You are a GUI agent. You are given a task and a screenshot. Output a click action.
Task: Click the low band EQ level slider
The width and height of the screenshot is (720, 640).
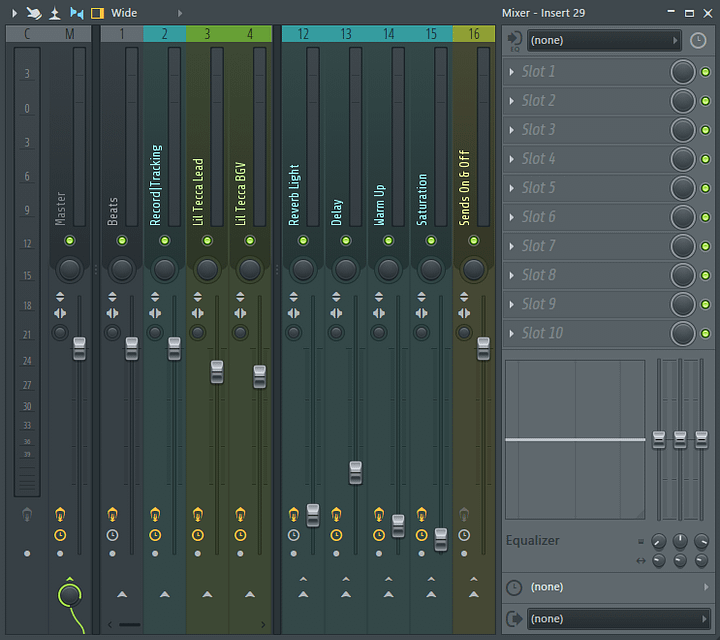[659, 439]
